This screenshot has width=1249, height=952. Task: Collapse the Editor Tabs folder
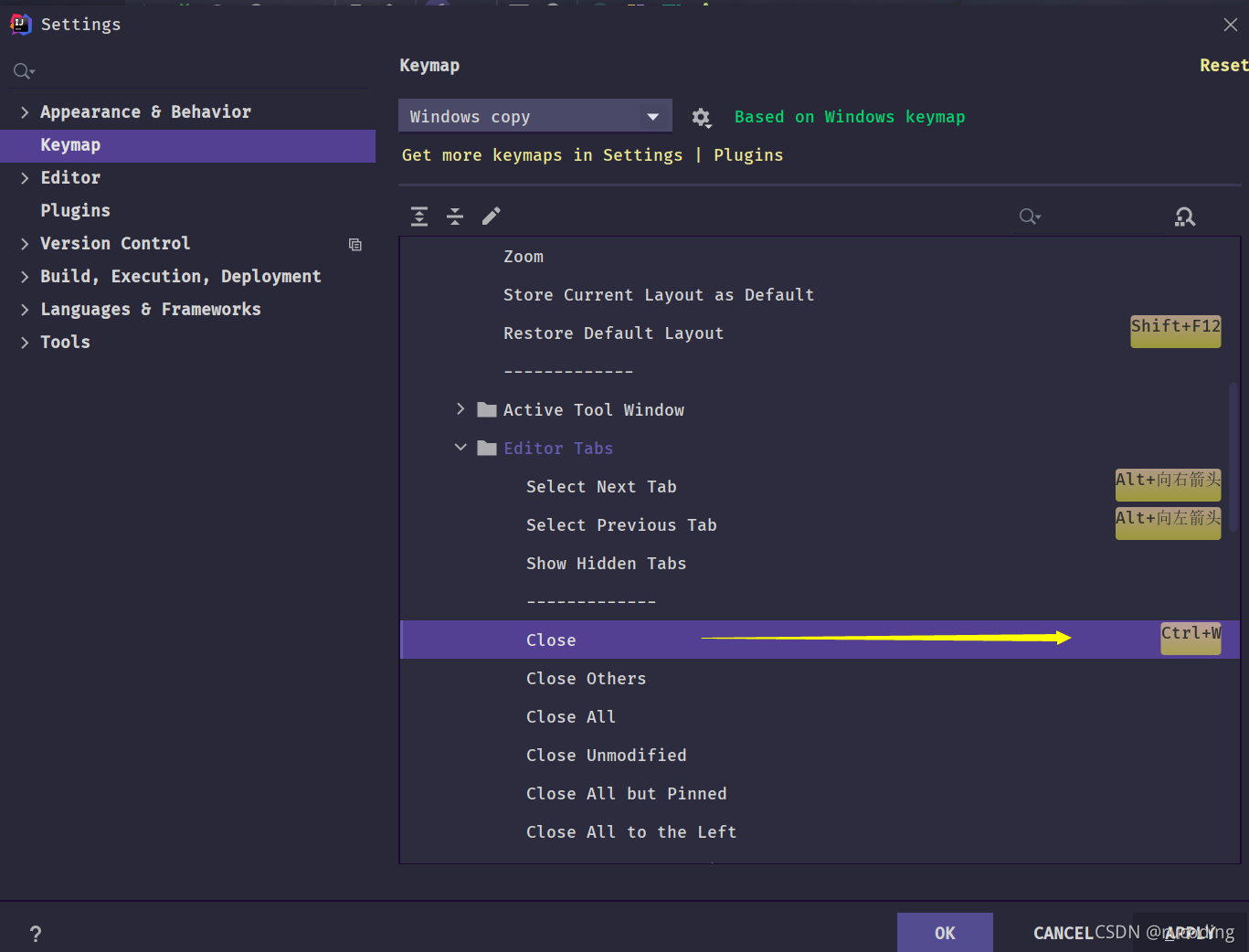460,448
